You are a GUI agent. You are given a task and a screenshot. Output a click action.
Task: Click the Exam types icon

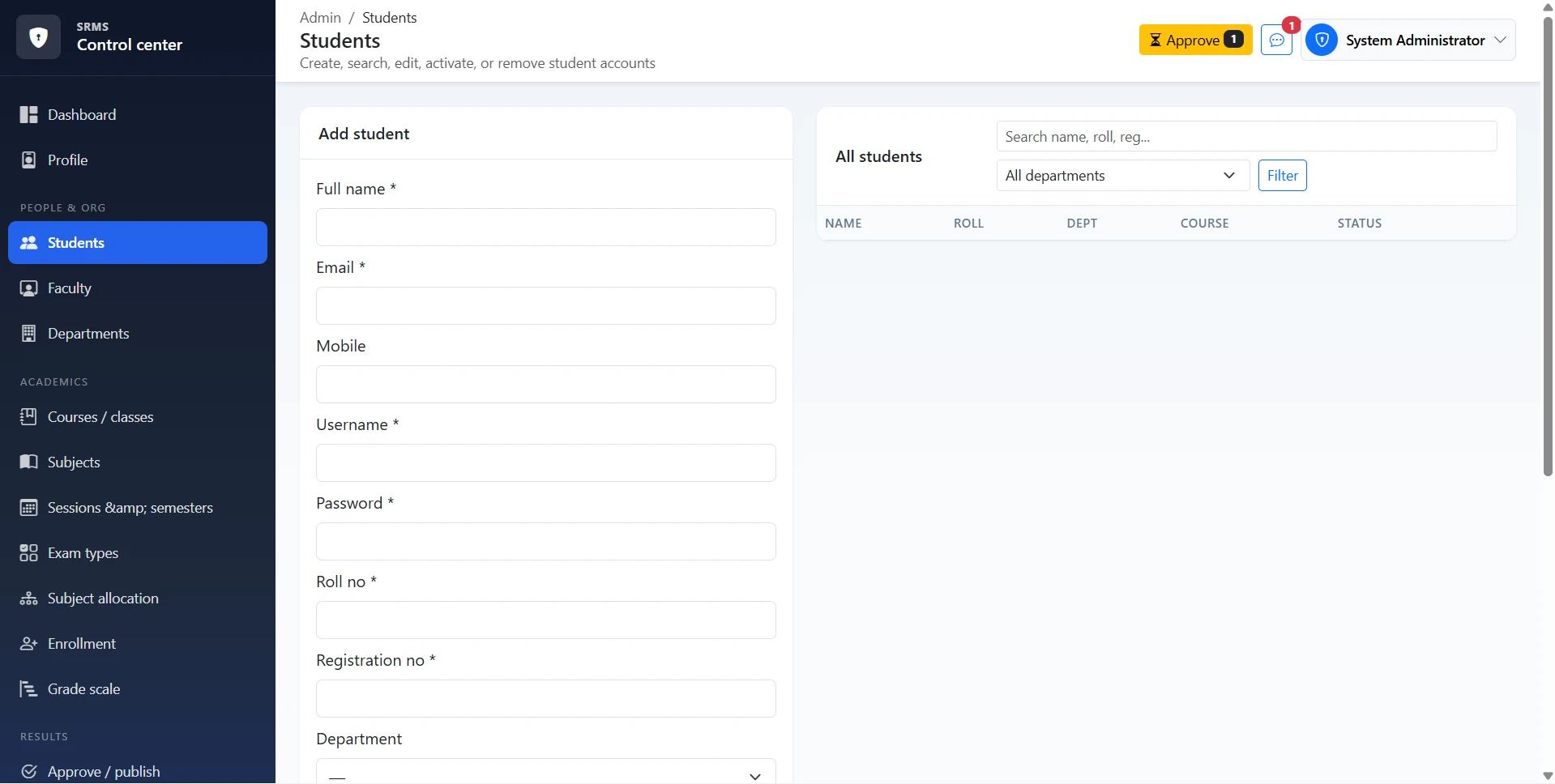[29, 553]
